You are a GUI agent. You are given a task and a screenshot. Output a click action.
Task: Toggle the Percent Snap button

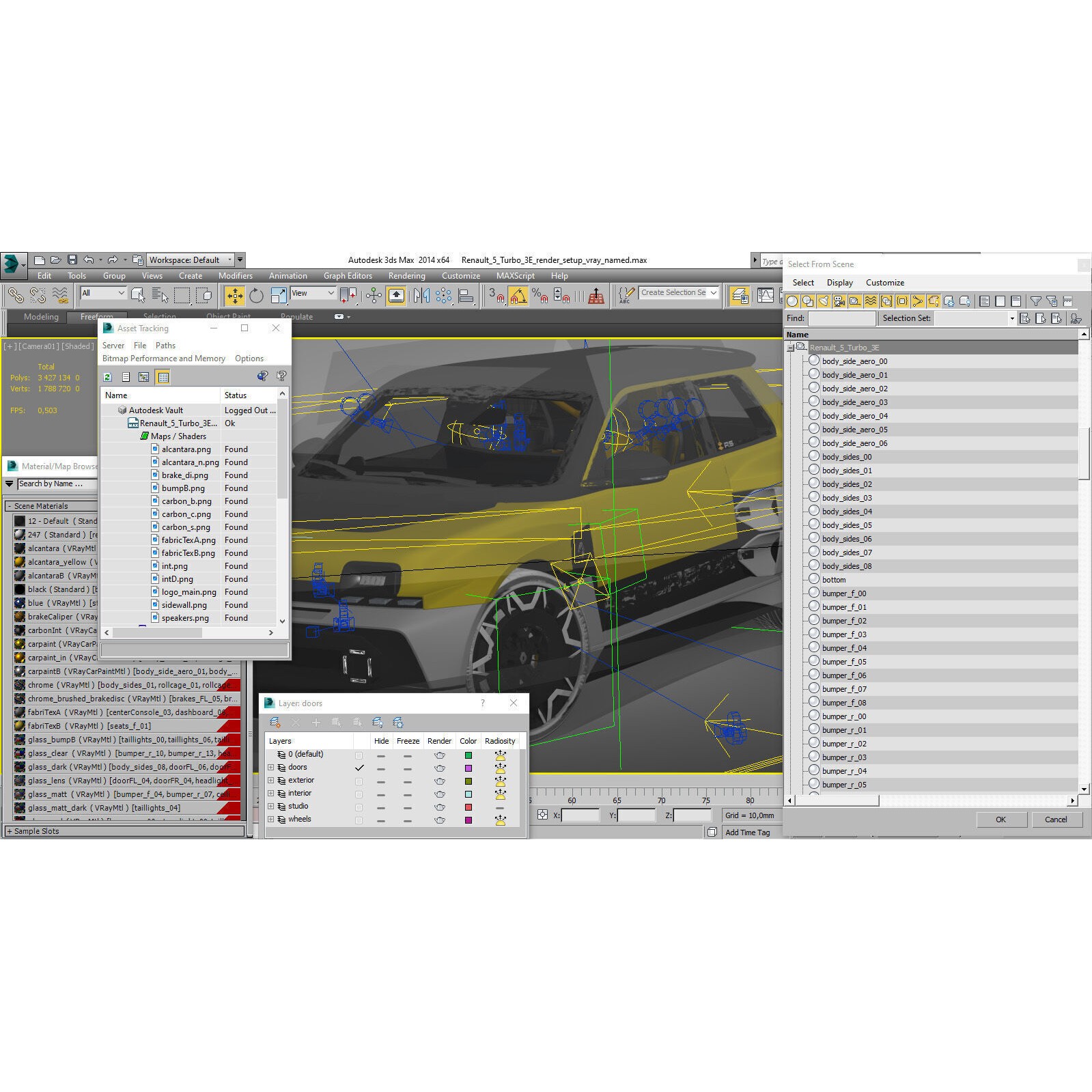click(540, 296)
